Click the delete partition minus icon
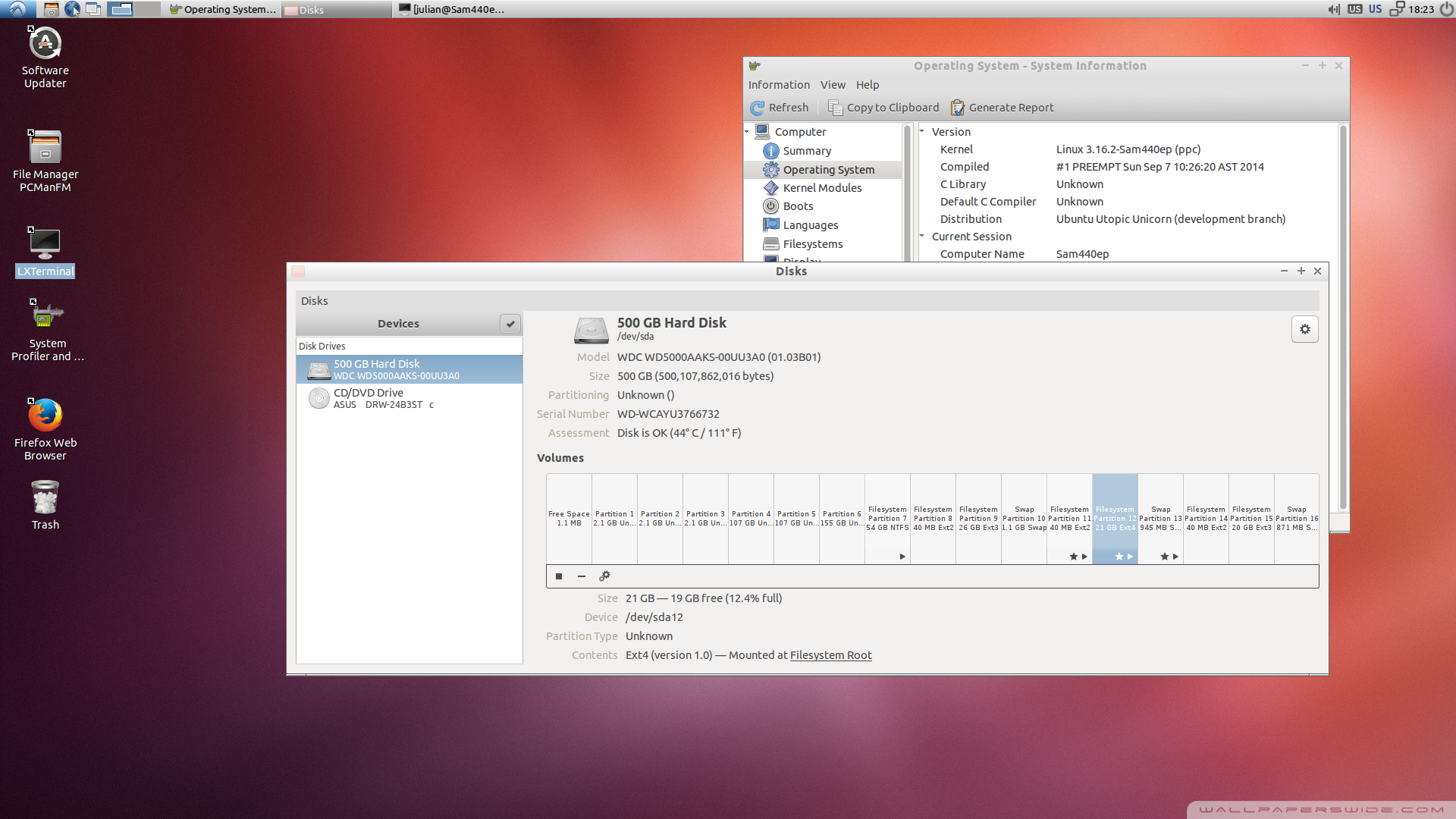 (582, 576)
